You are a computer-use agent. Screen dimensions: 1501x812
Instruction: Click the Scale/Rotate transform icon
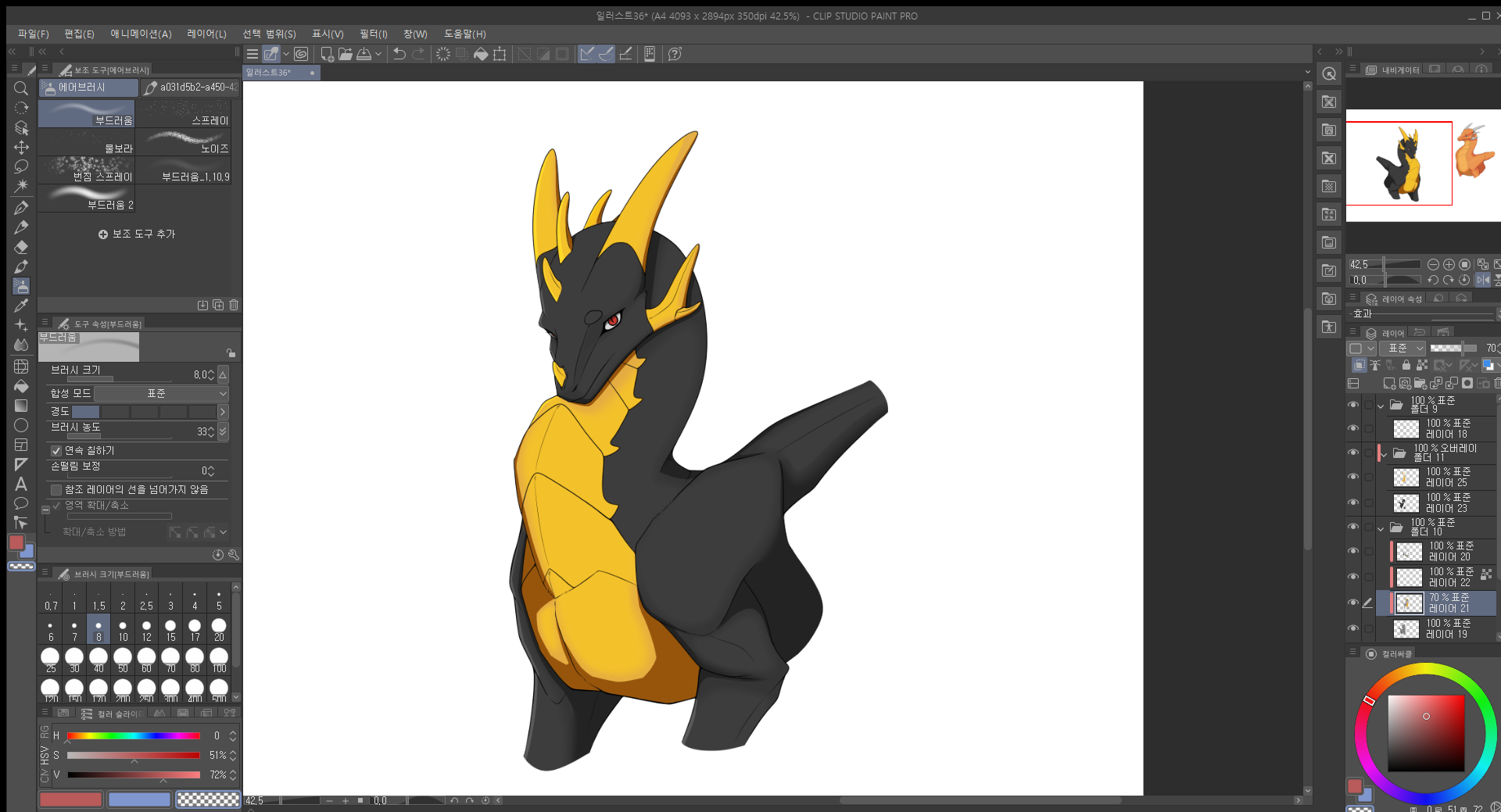pos(500,54)
